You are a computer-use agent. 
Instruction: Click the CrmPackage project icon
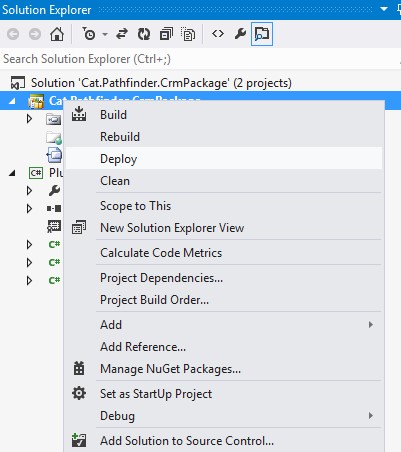(36, 101)
